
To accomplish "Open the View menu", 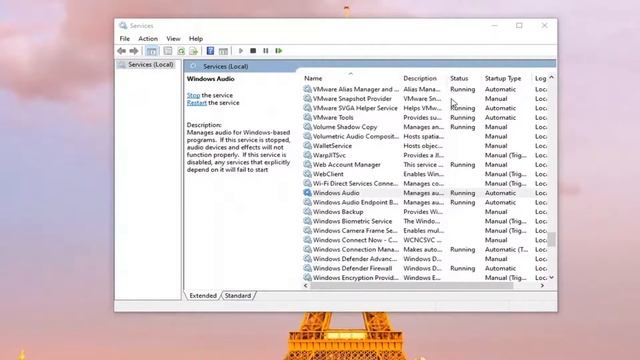I will (173, 39).
